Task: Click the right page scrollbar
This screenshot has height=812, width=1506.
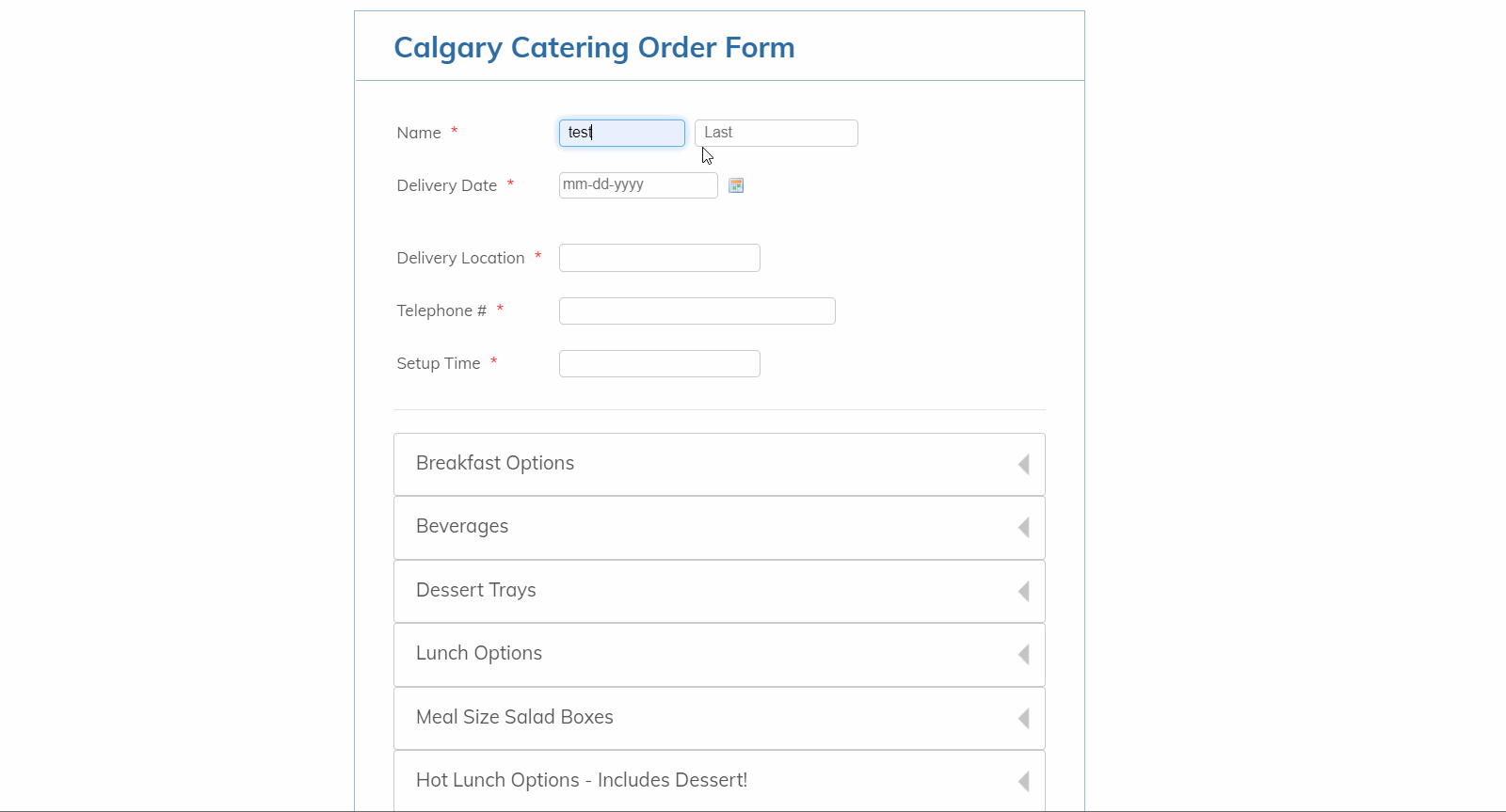Action: (x=1499, y=405)
